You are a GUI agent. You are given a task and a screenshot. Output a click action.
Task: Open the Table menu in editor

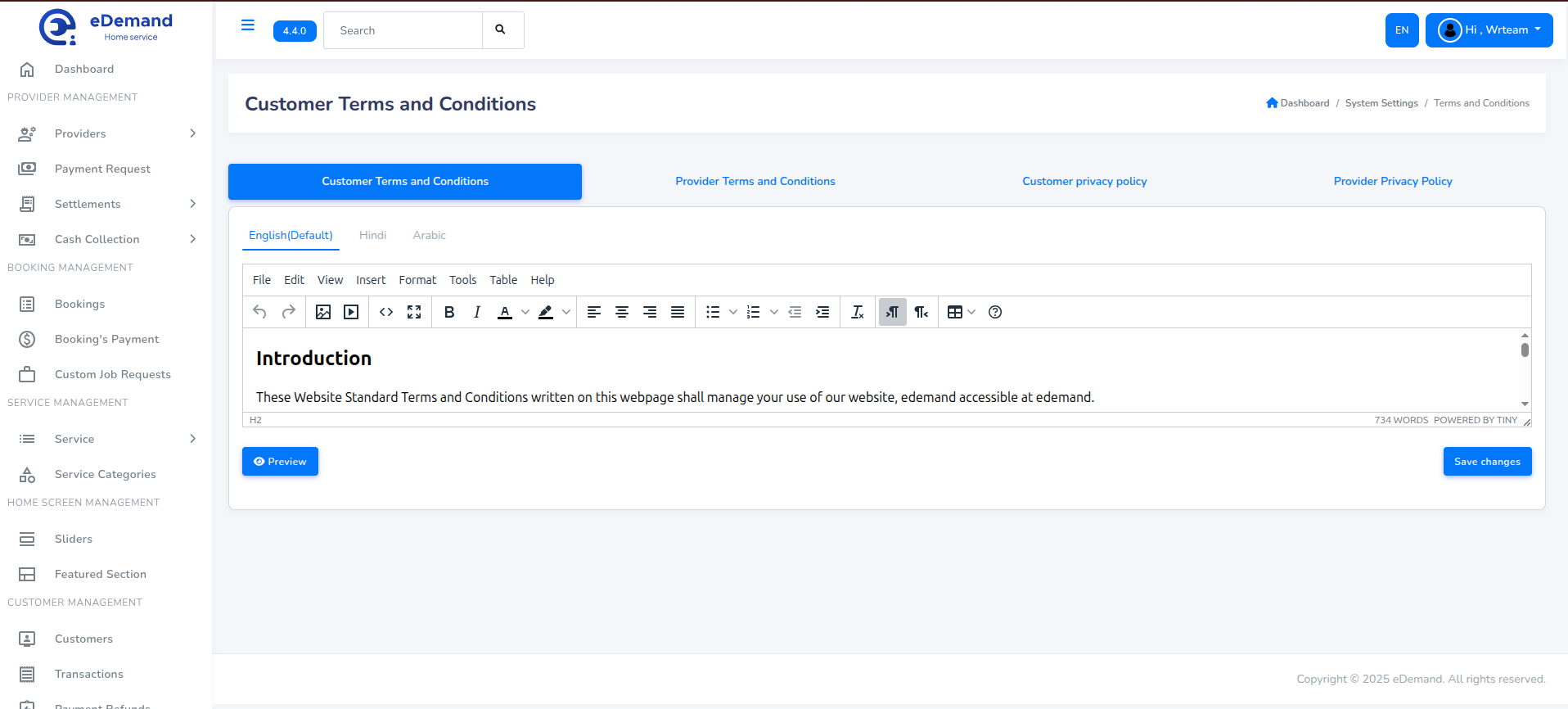coord(503,280)
